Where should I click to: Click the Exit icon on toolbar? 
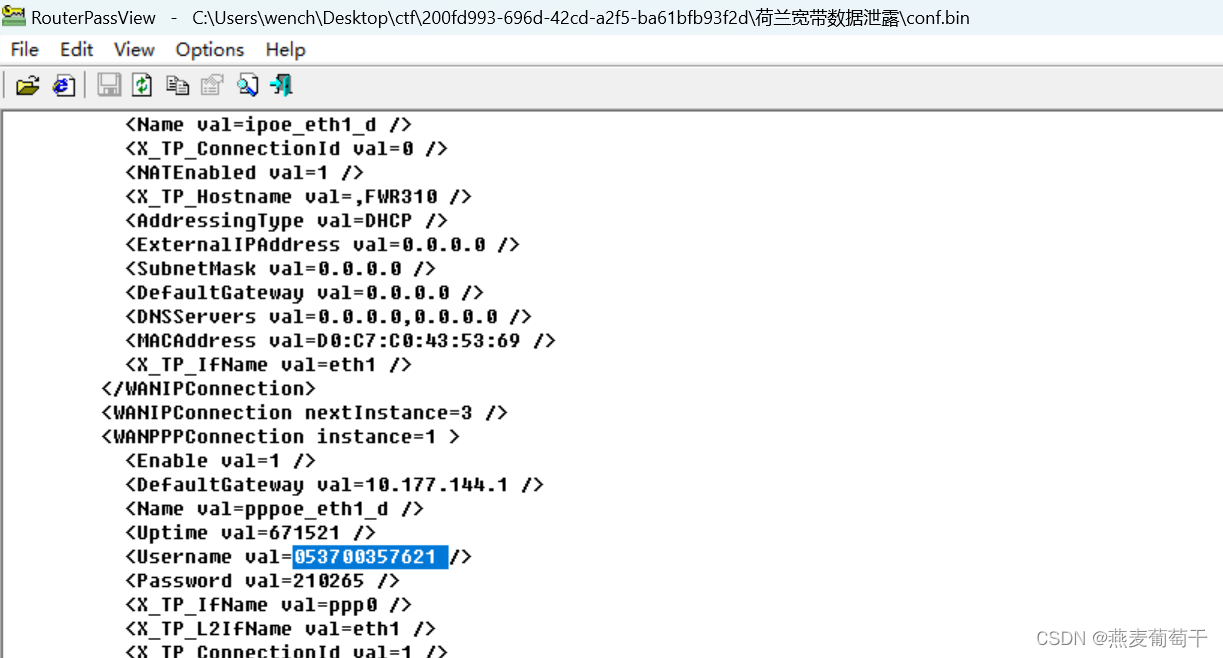[280, 85]
